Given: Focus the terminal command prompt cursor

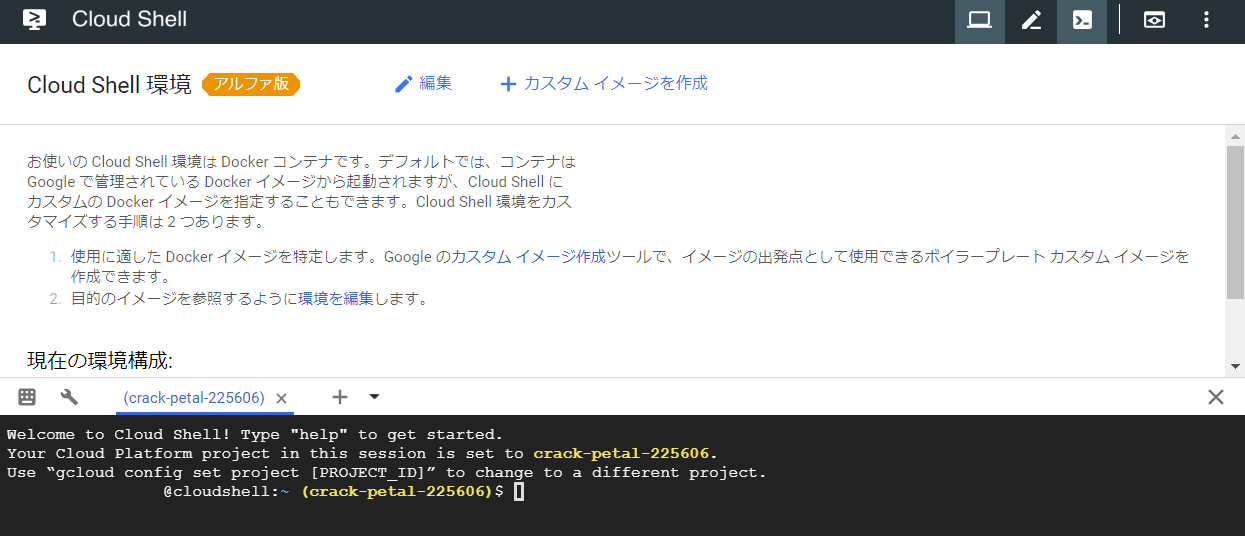Looking at the screenshot, I should click(x=518, y=491).
